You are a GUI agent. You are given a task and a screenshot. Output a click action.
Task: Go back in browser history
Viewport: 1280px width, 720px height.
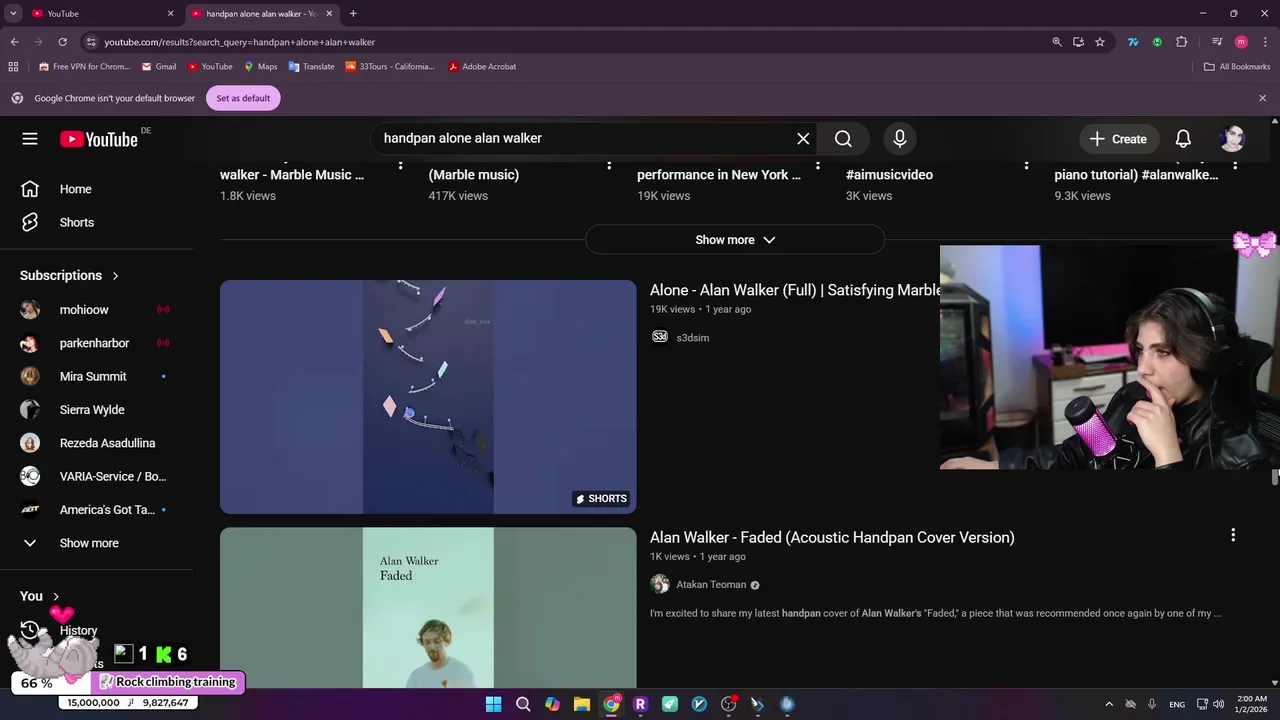[14, 42]
